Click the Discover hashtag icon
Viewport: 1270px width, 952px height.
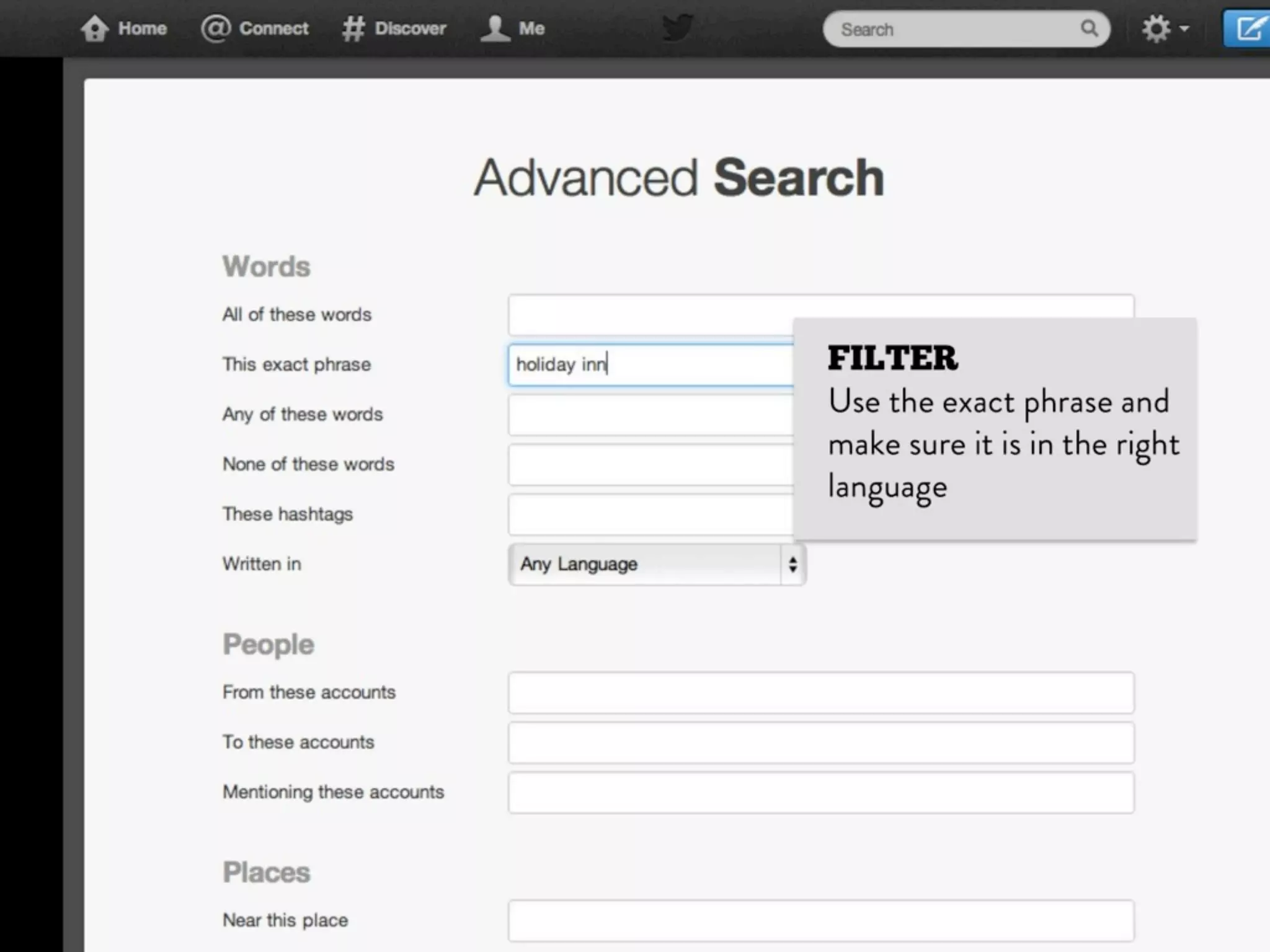(x=353, y=29)
